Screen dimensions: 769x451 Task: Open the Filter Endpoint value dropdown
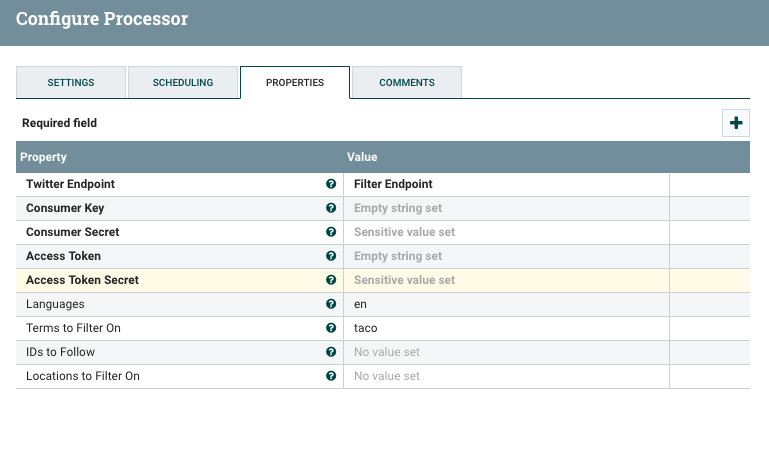click(x=505, y=184)
